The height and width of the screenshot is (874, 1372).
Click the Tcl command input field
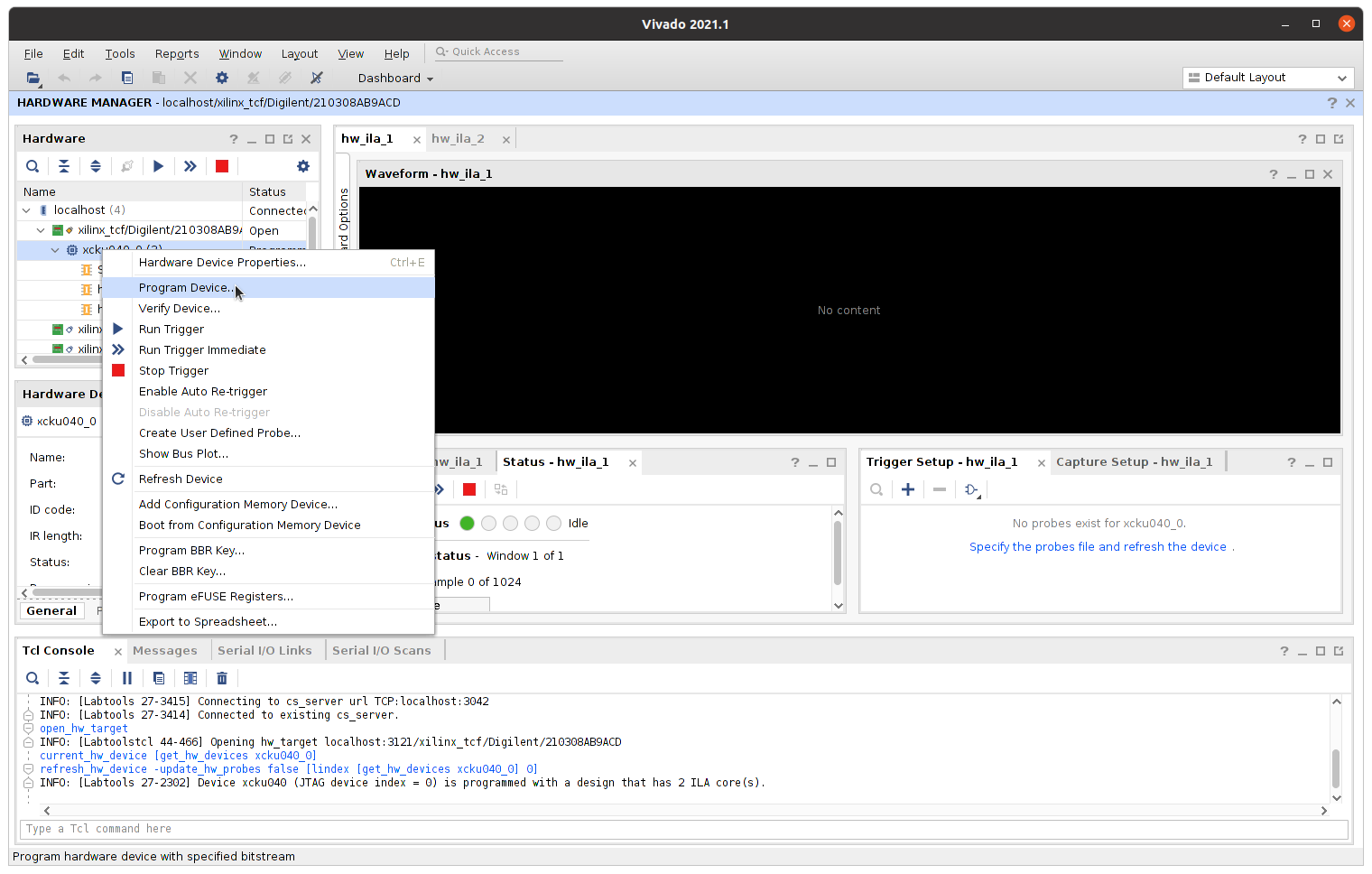(684, 829)
